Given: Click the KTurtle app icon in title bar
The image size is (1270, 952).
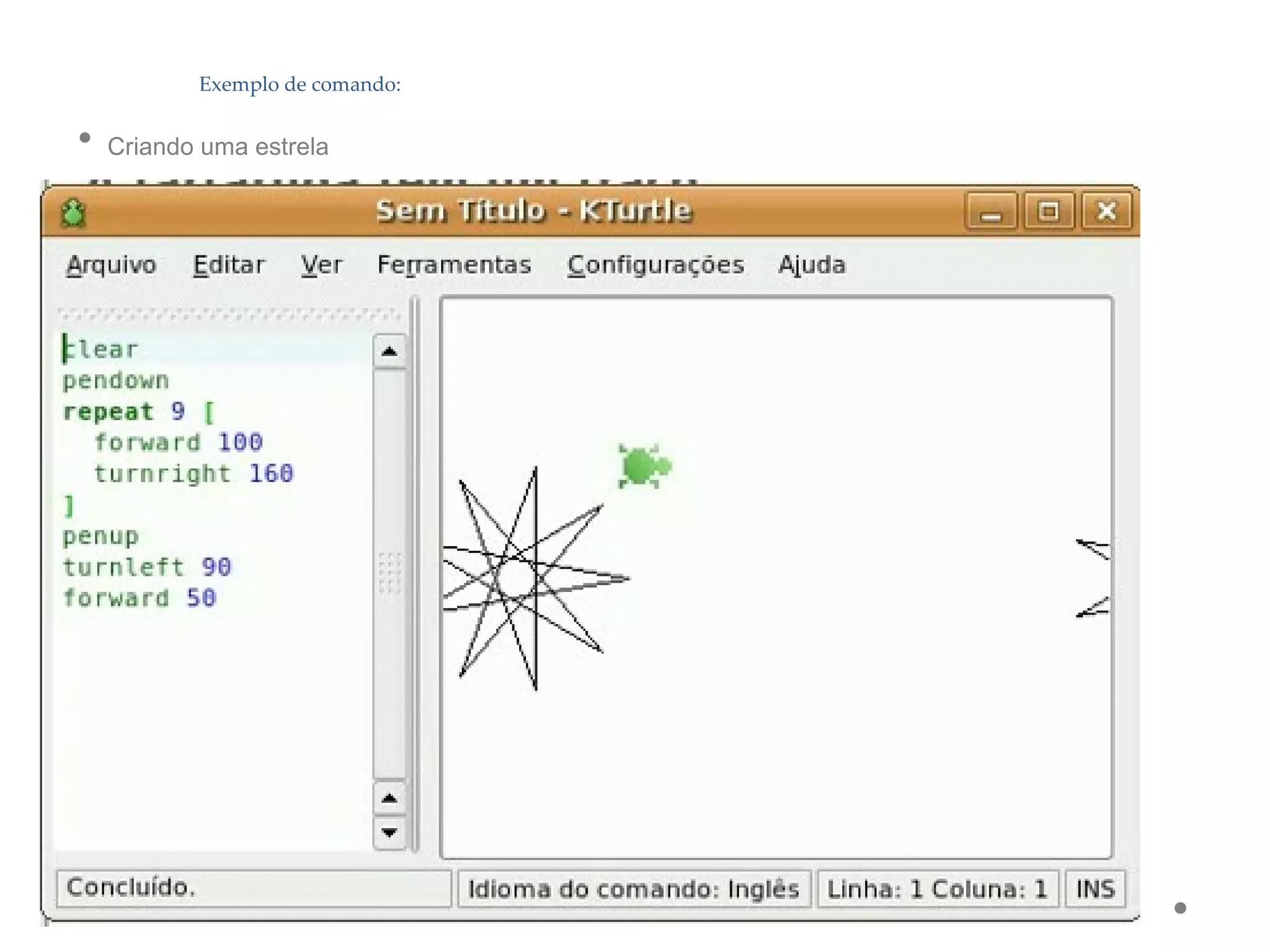Looking at the screenshot, I should tap(74, 213).
